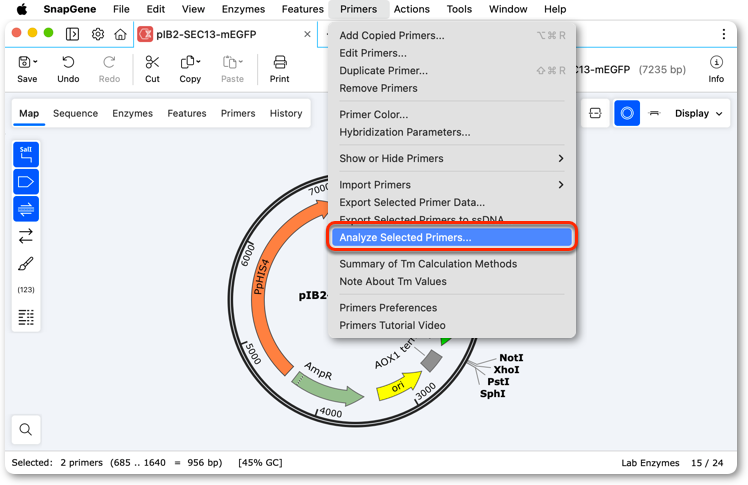Toggle the sidebar panel icon
Image resolution: width=748 pixels, height=485 pixels.
73,34
